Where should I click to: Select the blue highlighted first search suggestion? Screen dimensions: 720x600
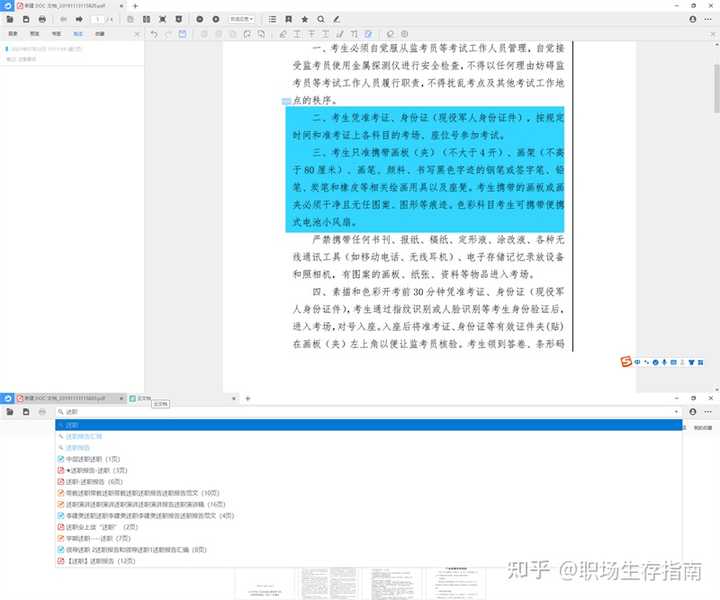click(369, 425)
